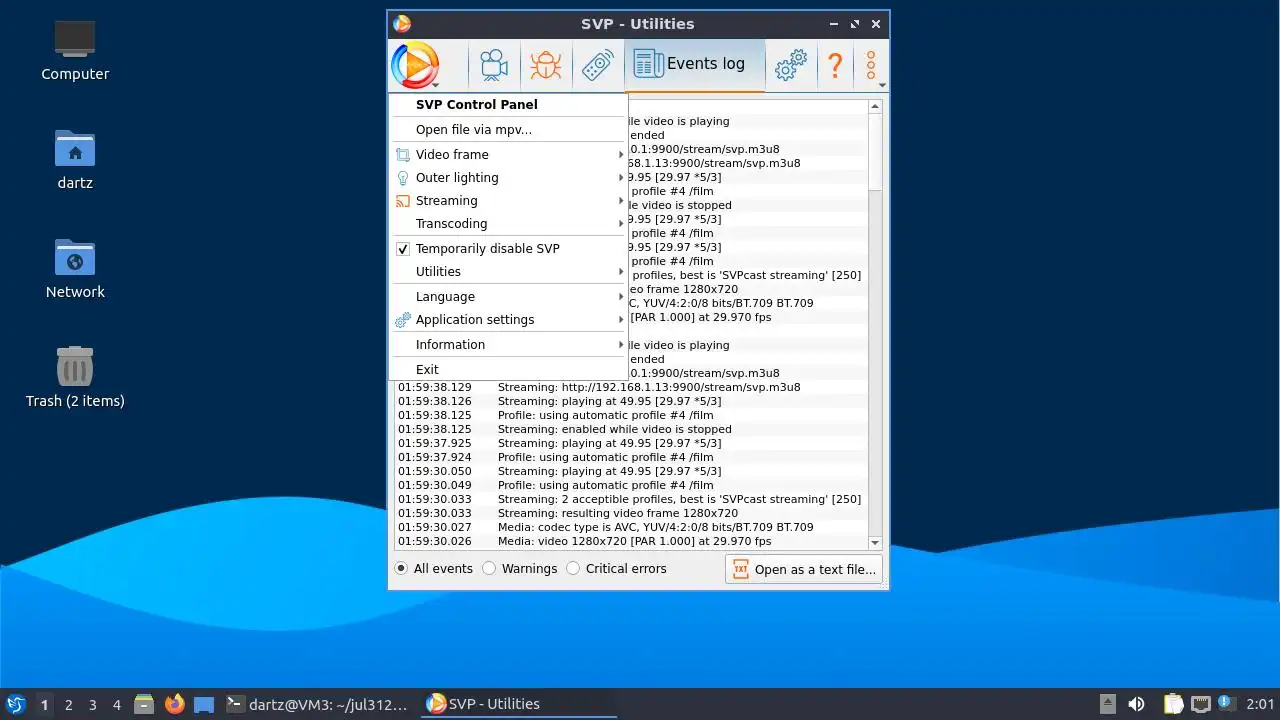Click Open as a text file button
This screenshot has height=720, width=1280.
pyautogui.click(x=804, y=569)
